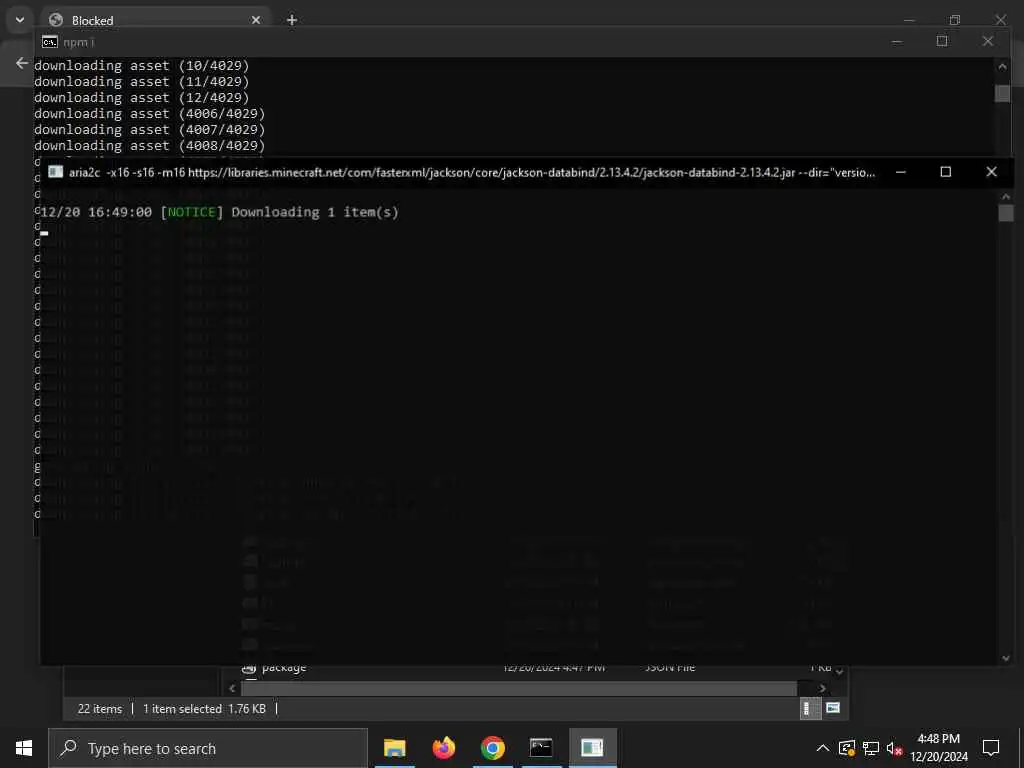
Task: Close the npm i console window
Action: coord(987,41)
